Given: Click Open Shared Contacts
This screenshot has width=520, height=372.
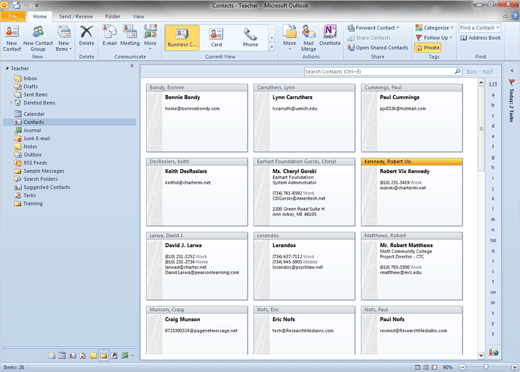Looking at the screenshot, I should 378,48.
